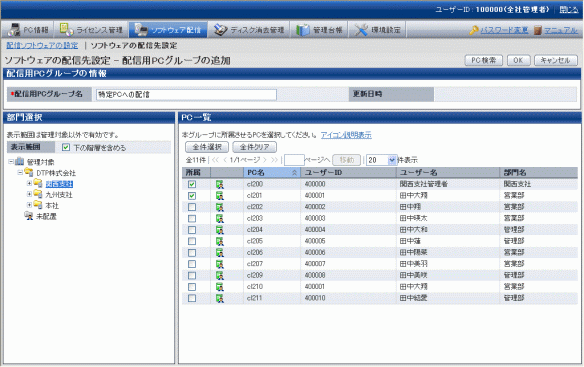The image size is (584, 367).
Task: Click the PC名 sort arrow icon
Action: tap(294, 173)
